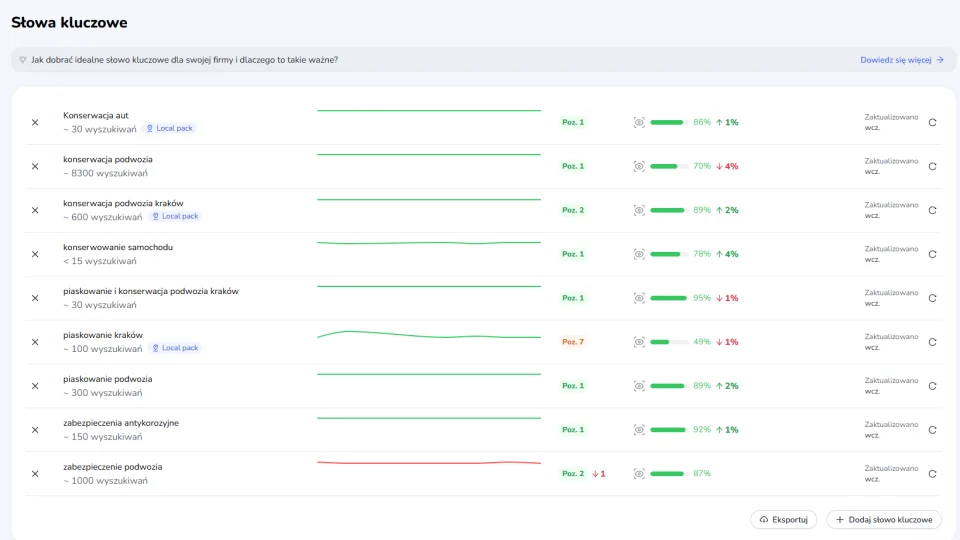
Task: Click keyword 'piaskowanie podwozia'
Action: coord(108,379)
